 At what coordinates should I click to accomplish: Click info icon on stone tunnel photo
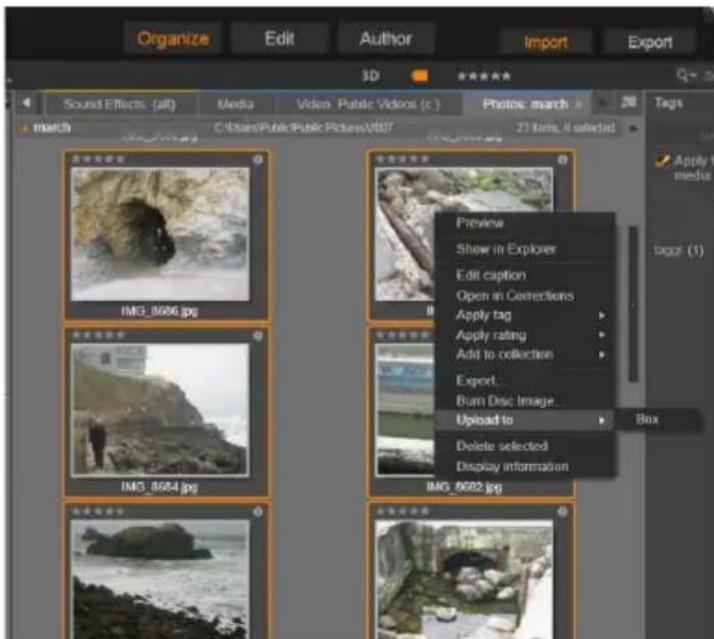click(563, 511)
